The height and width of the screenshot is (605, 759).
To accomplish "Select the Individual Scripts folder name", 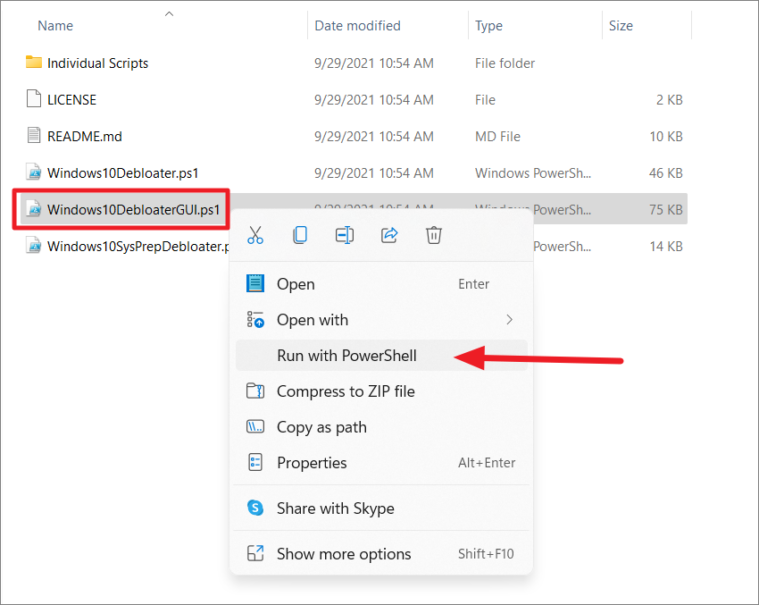I will pyautogui.click(x=97, y=63).
